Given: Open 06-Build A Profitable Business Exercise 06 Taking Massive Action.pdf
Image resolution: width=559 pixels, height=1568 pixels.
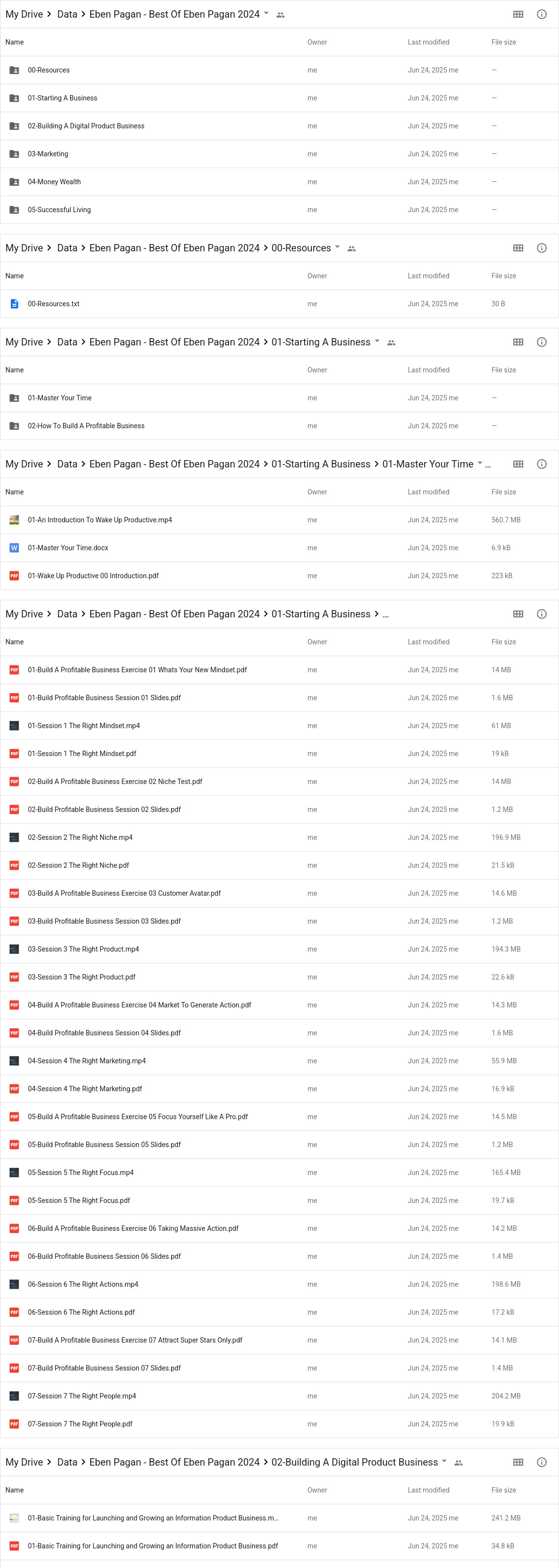Looking at the screenshot, I should click(133, 1228).
